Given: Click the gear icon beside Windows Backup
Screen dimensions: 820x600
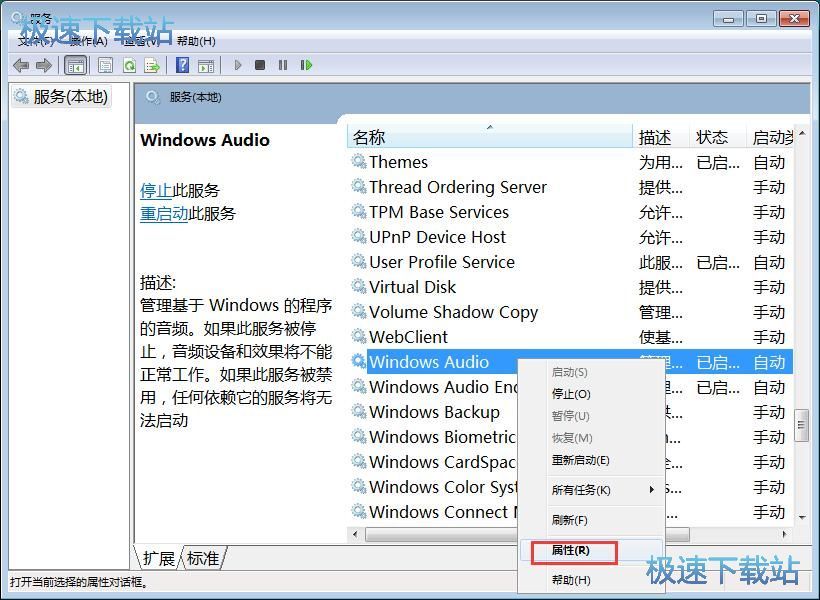Looking at the screenshot, I should 359,411.
